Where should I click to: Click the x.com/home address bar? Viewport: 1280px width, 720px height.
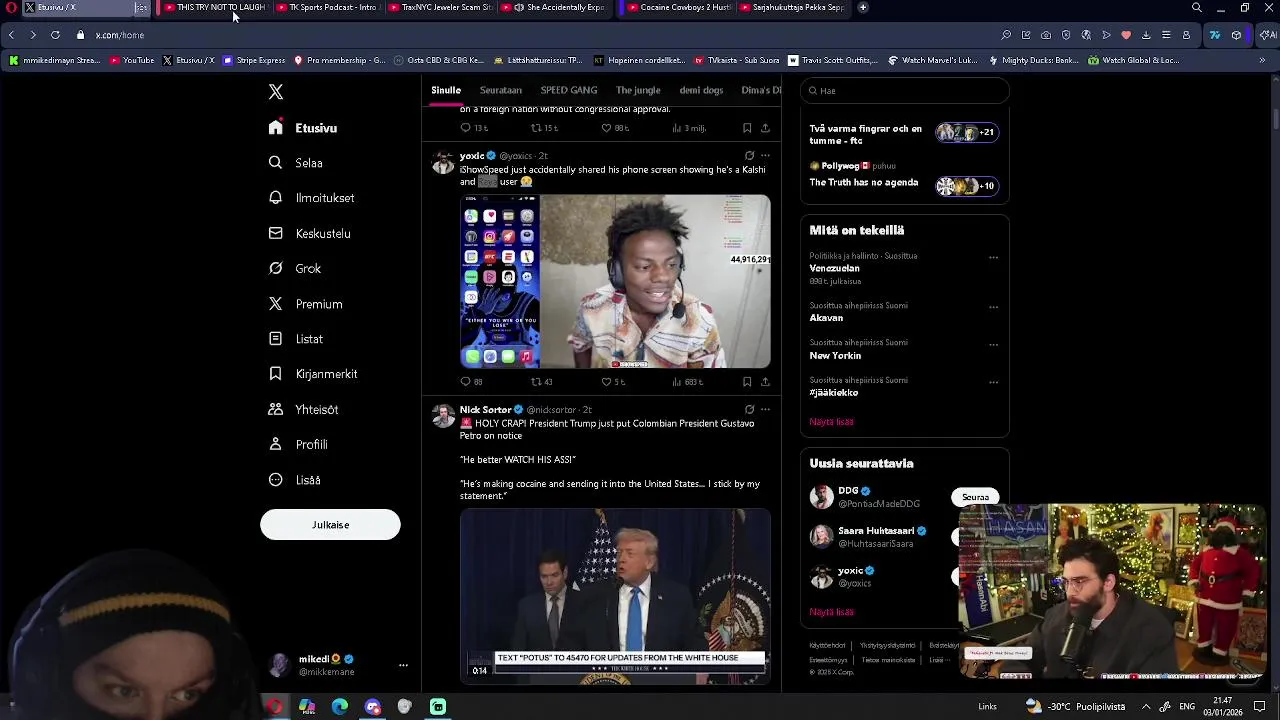120,35
